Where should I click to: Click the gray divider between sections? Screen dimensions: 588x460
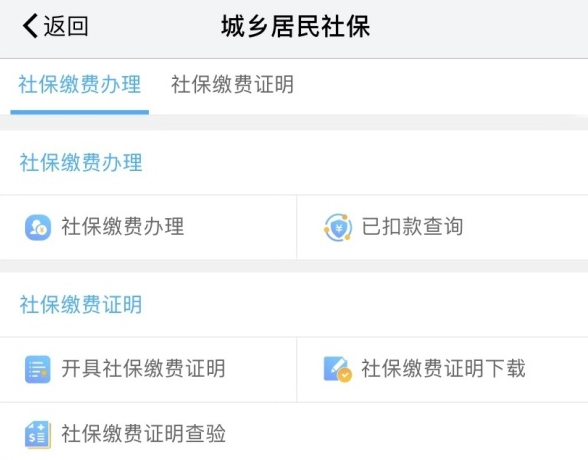[294, 266]
